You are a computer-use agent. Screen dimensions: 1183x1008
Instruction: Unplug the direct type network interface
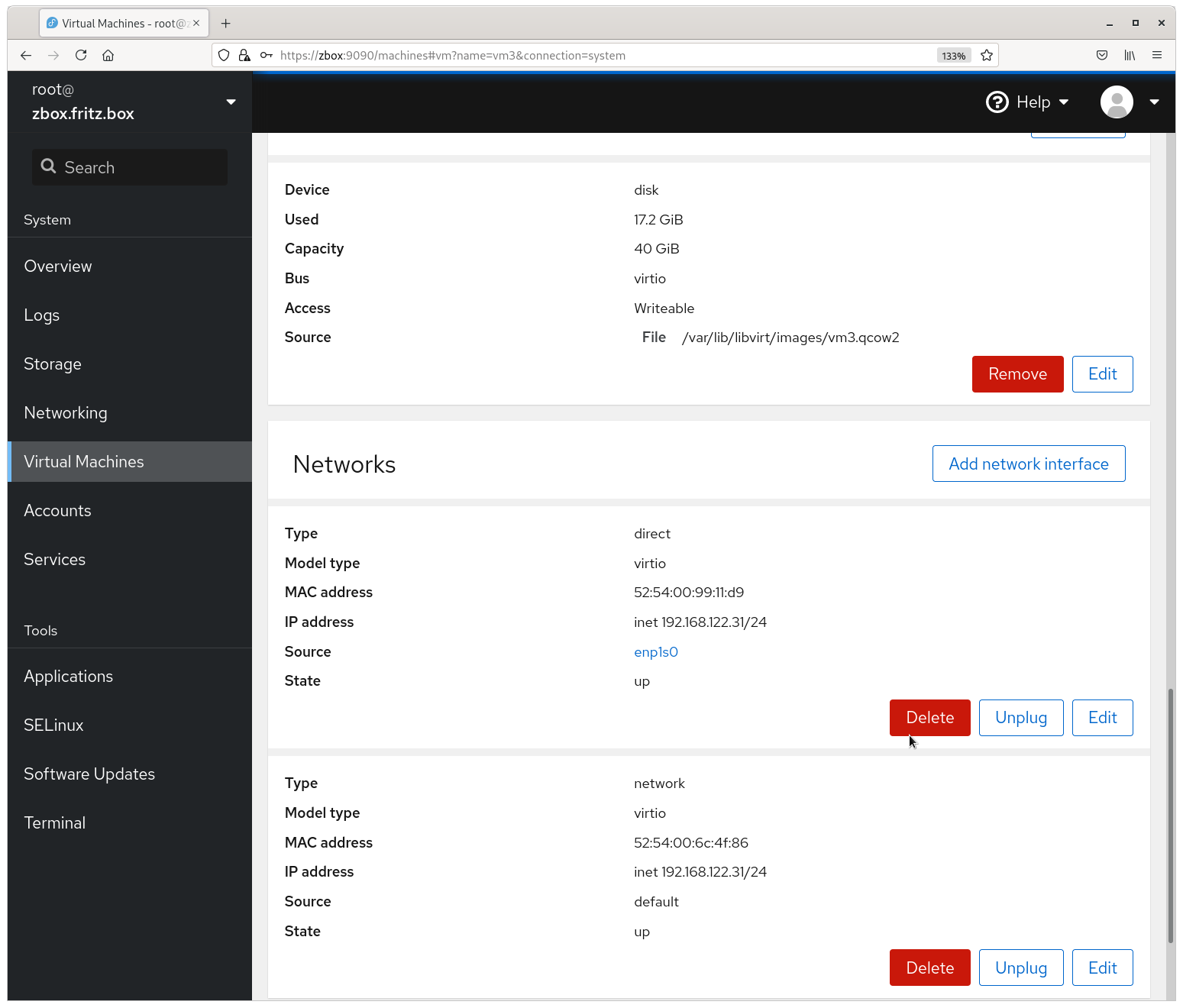(1020, 718)
